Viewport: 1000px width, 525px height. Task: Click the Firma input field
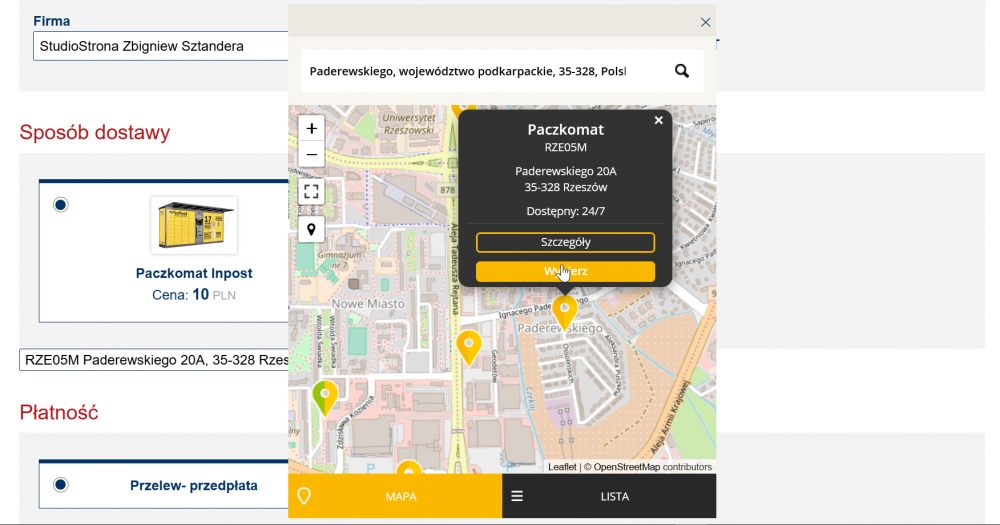(161, 46)
